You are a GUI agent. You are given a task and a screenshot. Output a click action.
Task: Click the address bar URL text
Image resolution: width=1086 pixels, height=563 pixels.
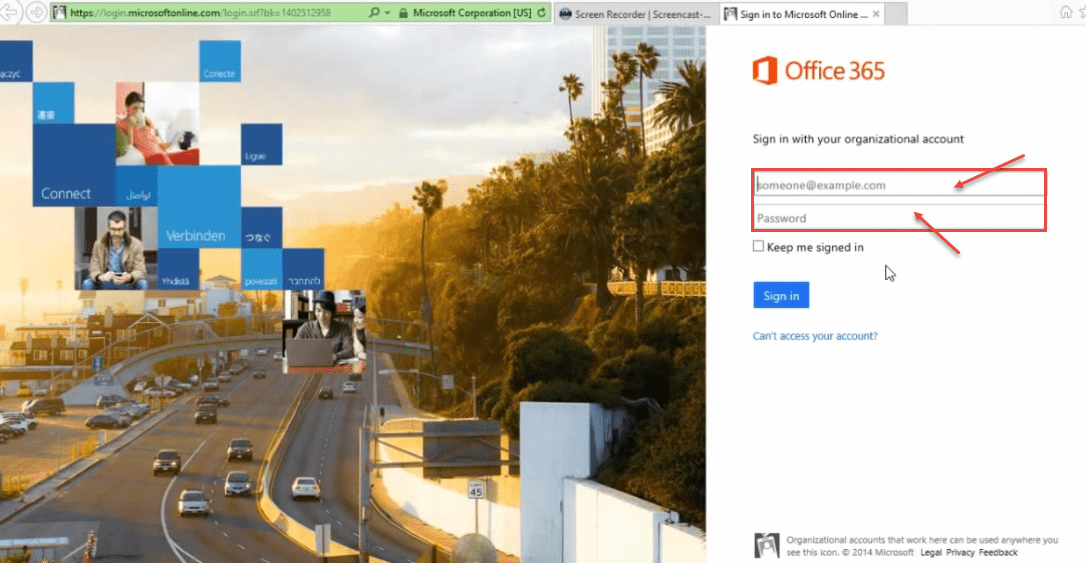click(x=200, y=12)
